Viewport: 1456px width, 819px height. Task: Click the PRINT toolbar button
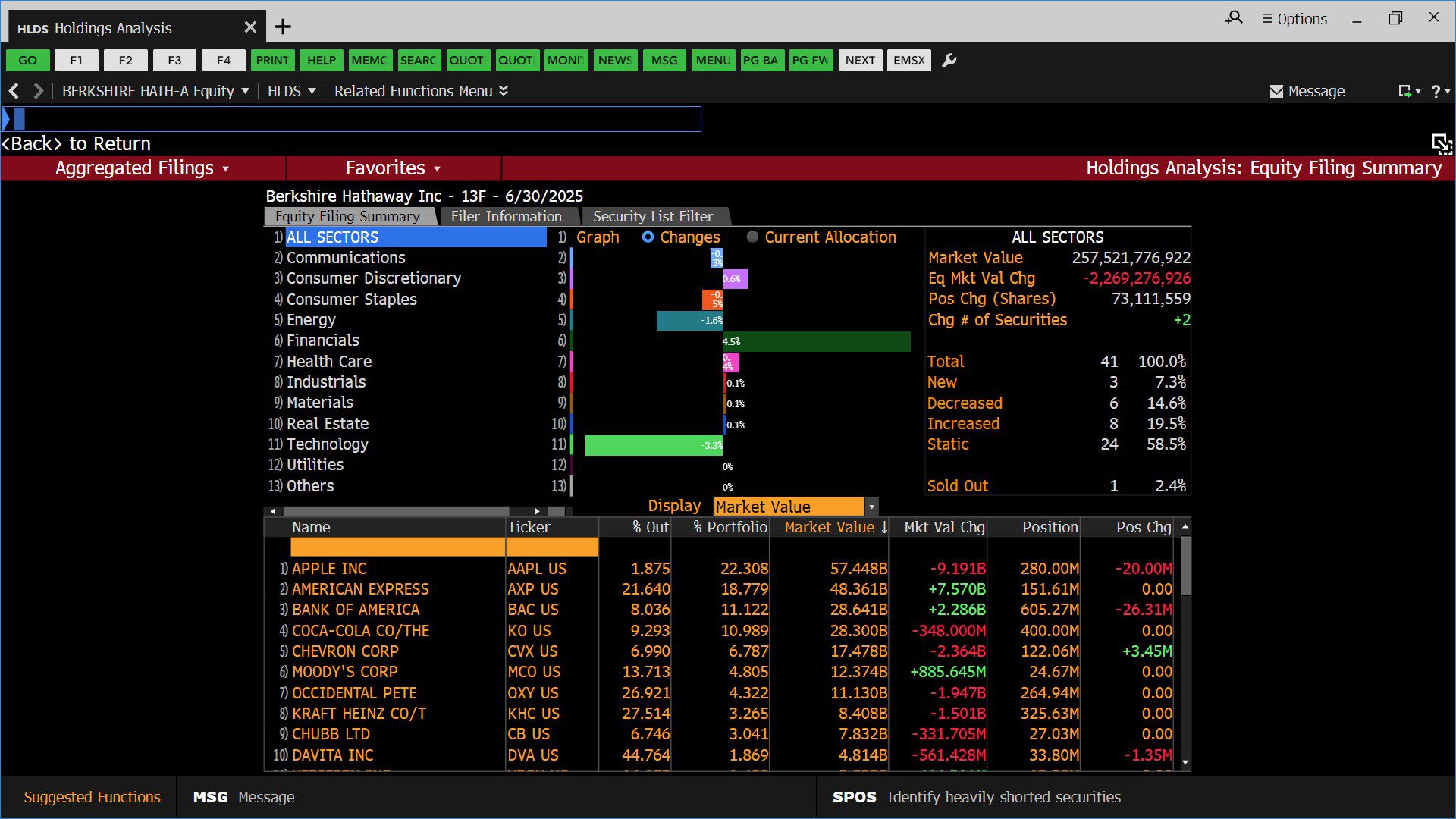tap(272, 61)
